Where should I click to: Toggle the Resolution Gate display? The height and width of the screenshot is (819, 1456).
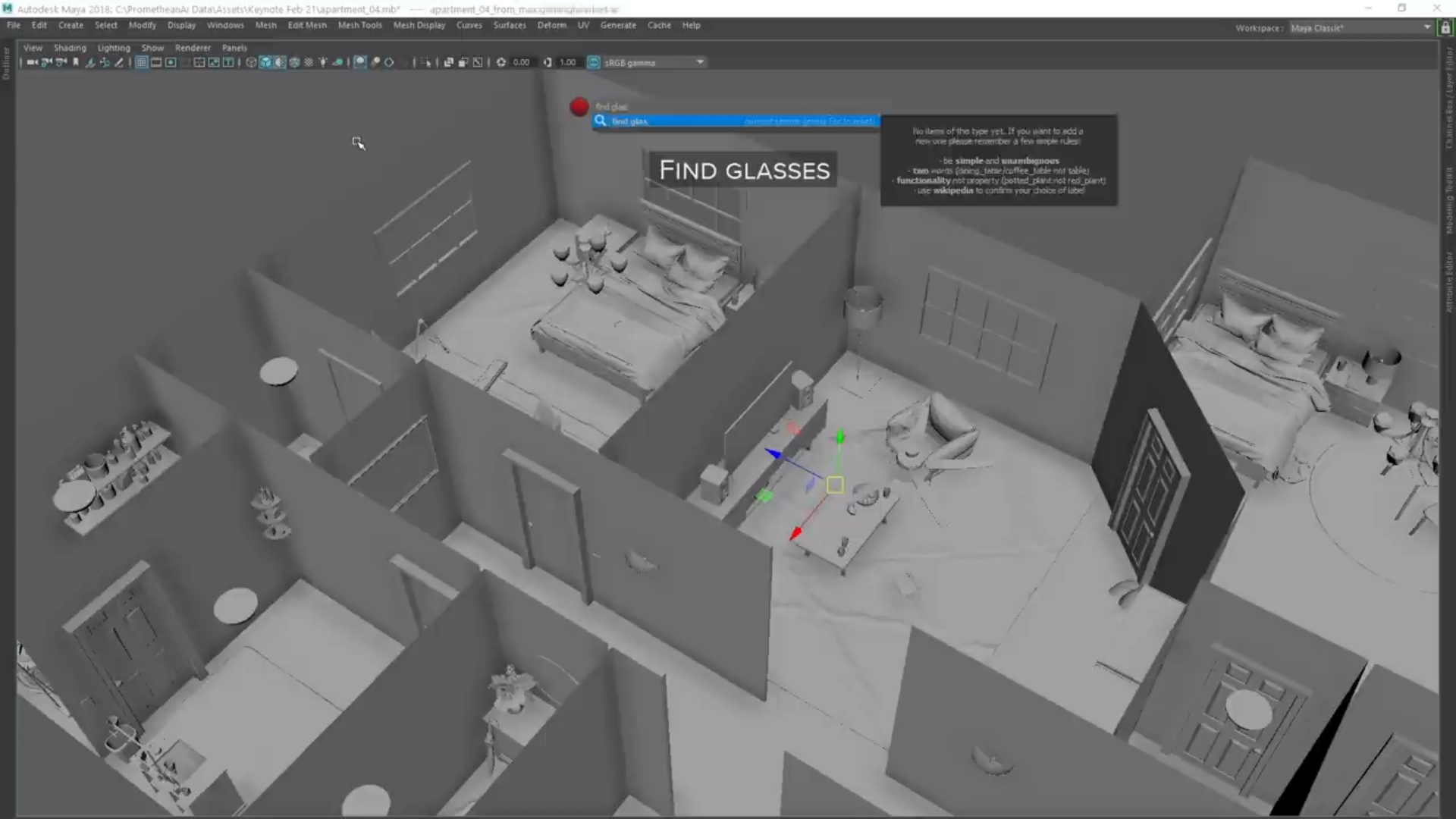coord(171,62)
